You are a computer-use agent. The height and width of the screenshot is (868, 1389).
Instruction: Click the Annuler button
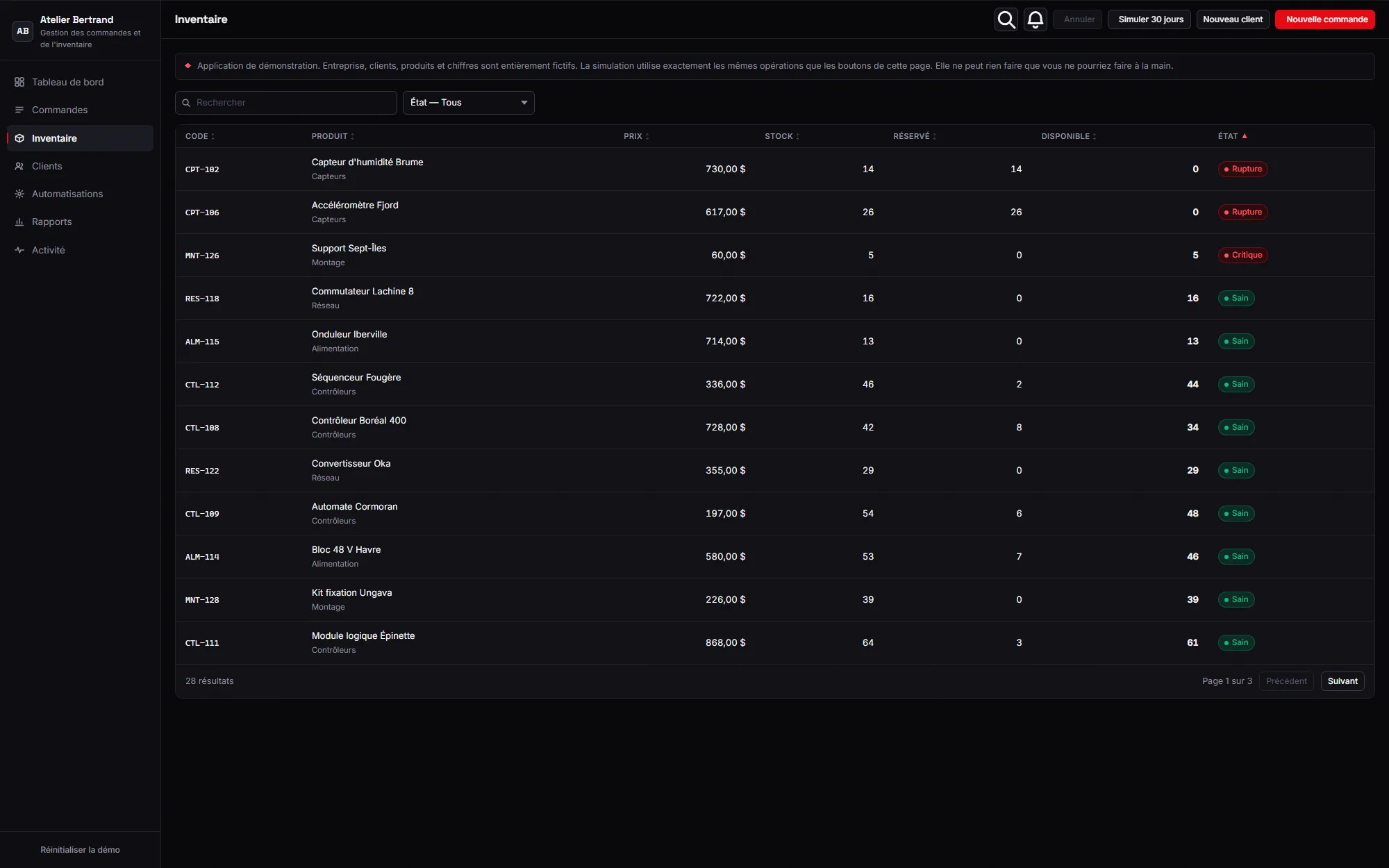[x=1078, y=19]
